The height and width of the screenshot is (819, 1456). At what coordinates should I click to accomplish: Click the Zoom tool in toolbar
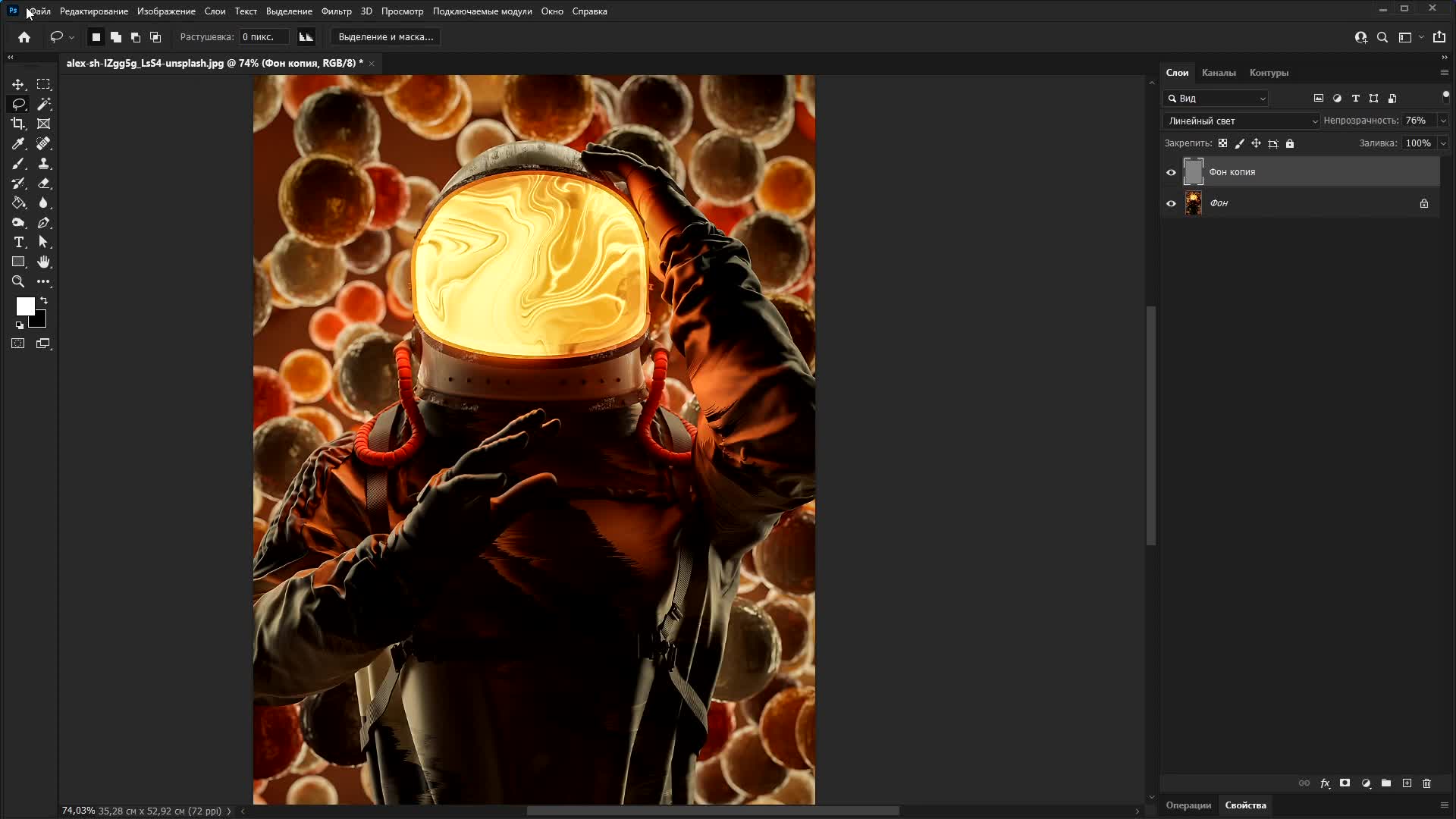[x=18, y=281]
